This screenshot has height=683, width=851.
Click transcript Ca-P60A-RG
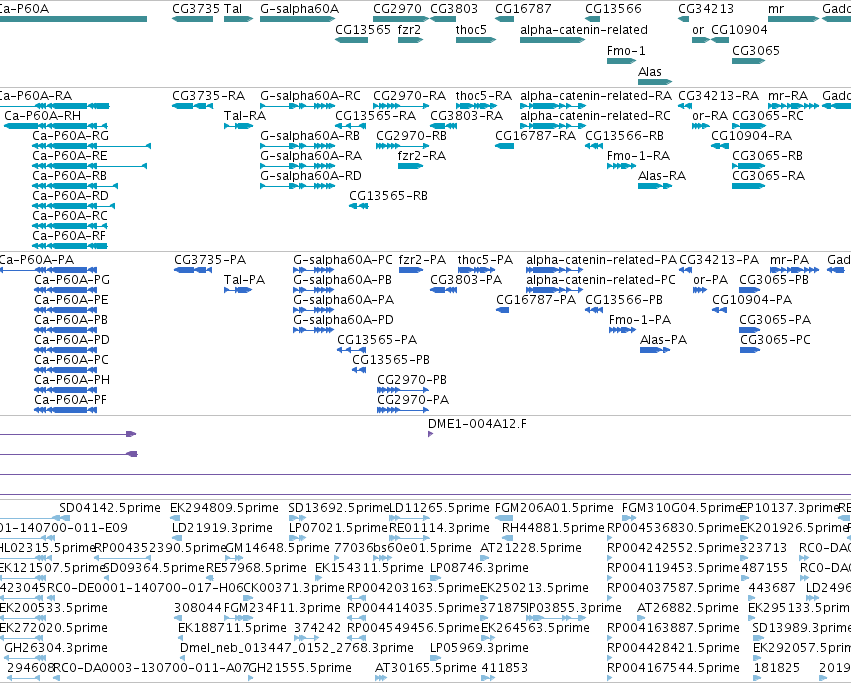pos(71,136)
